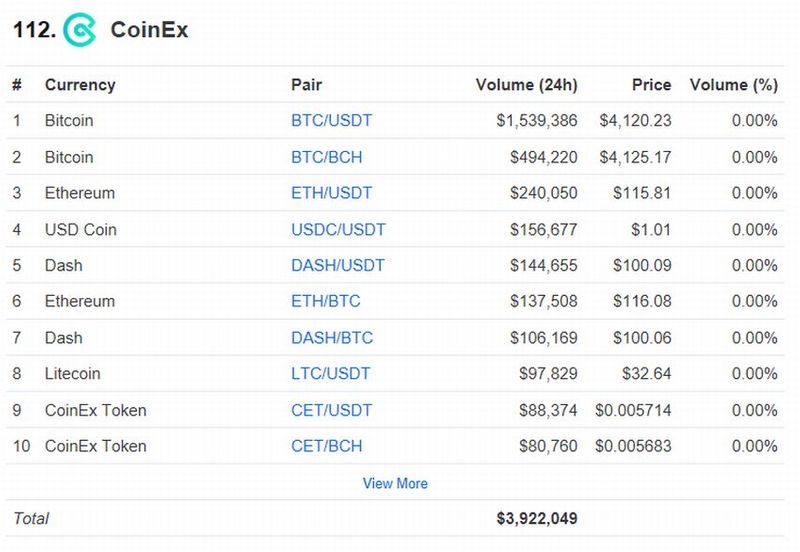Click the USD Coin currency name

pos(81,229)
